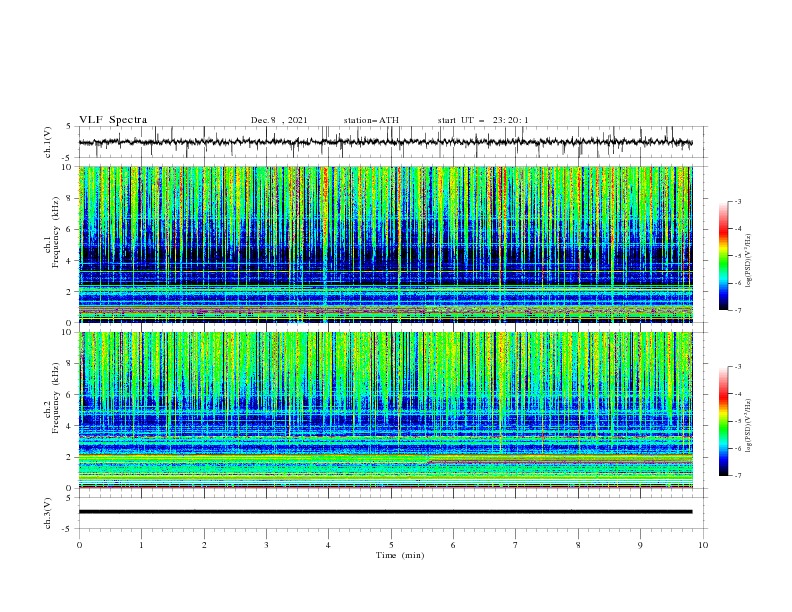Screen dimensions: 792x612
Task: Click the "-7" tick on upper colorbar
Action: [738, 310]
